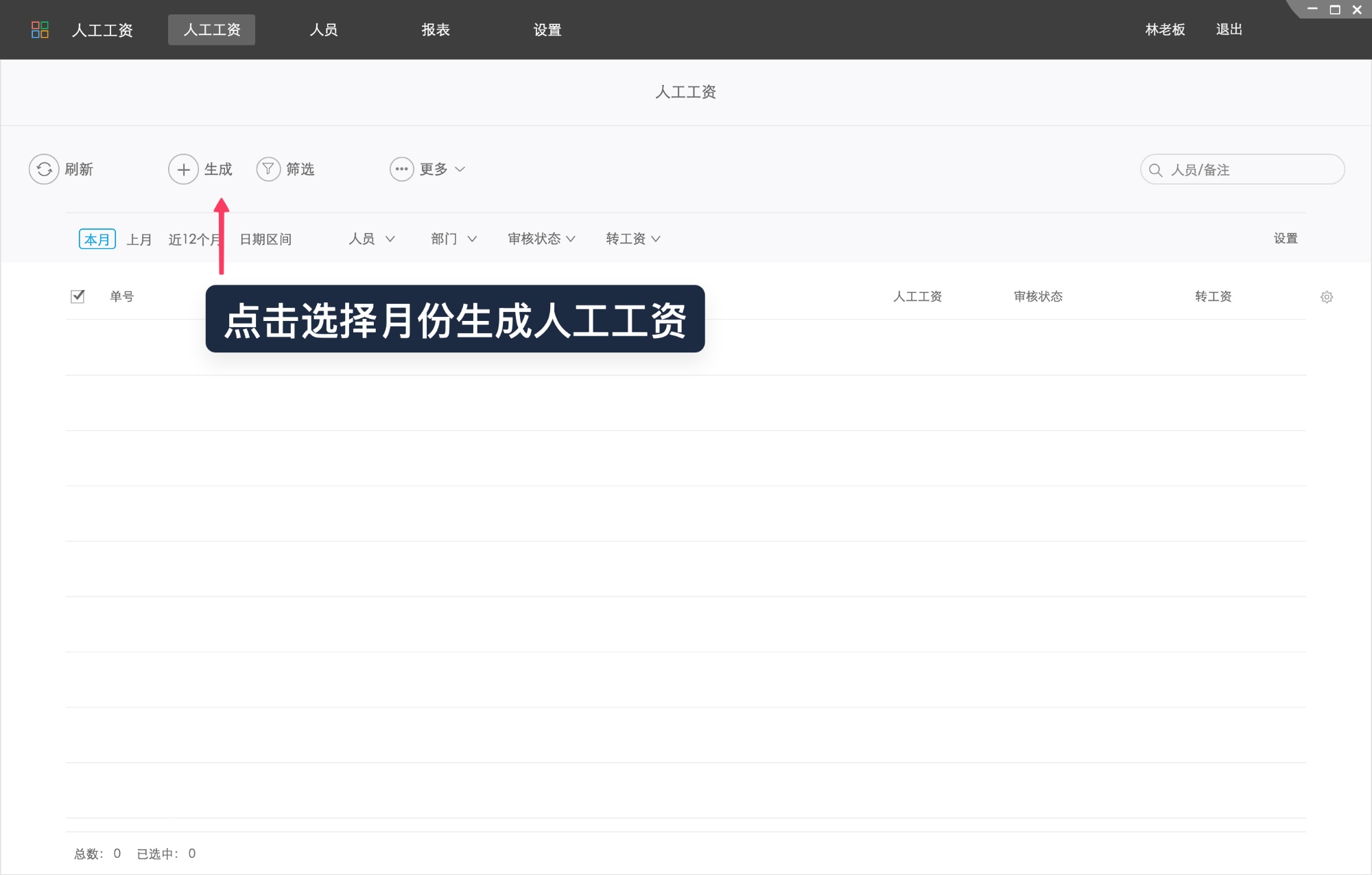Open the table column settings gear icon
The width and height of the screenshot is (1372, 875).
click(1327, 296)
